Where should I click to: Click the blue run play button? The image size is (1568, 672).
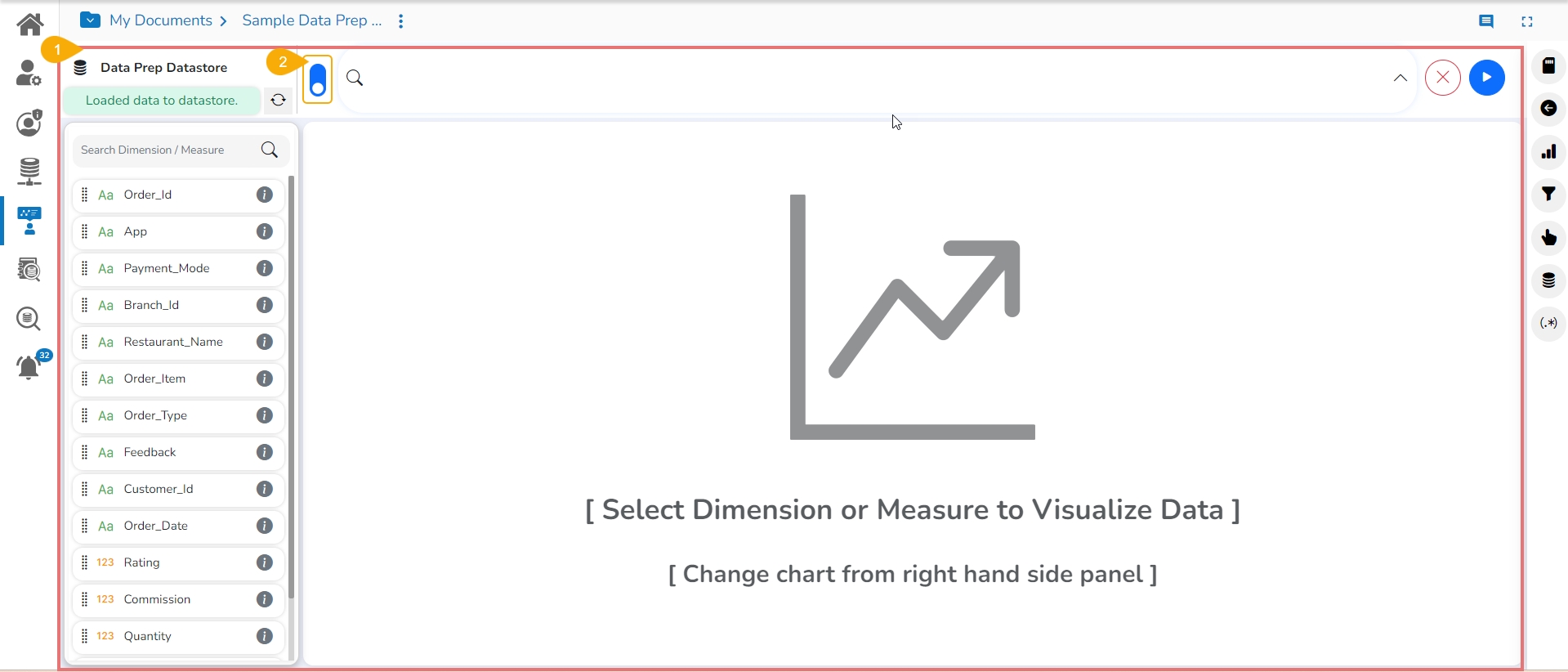point(1486,78)
